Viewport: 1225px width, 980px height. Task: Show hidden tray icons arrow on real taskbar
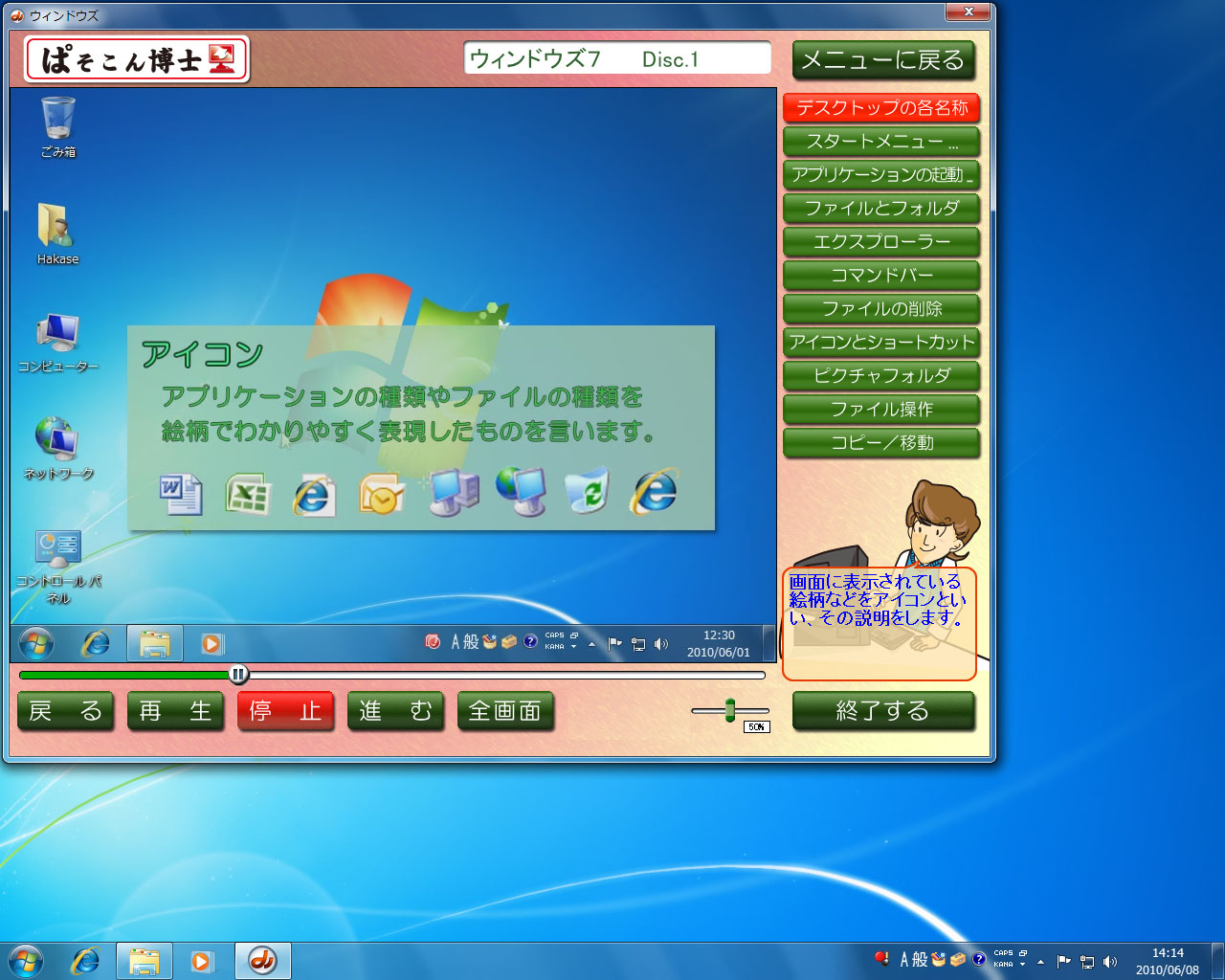click(x=1040, y=962)
